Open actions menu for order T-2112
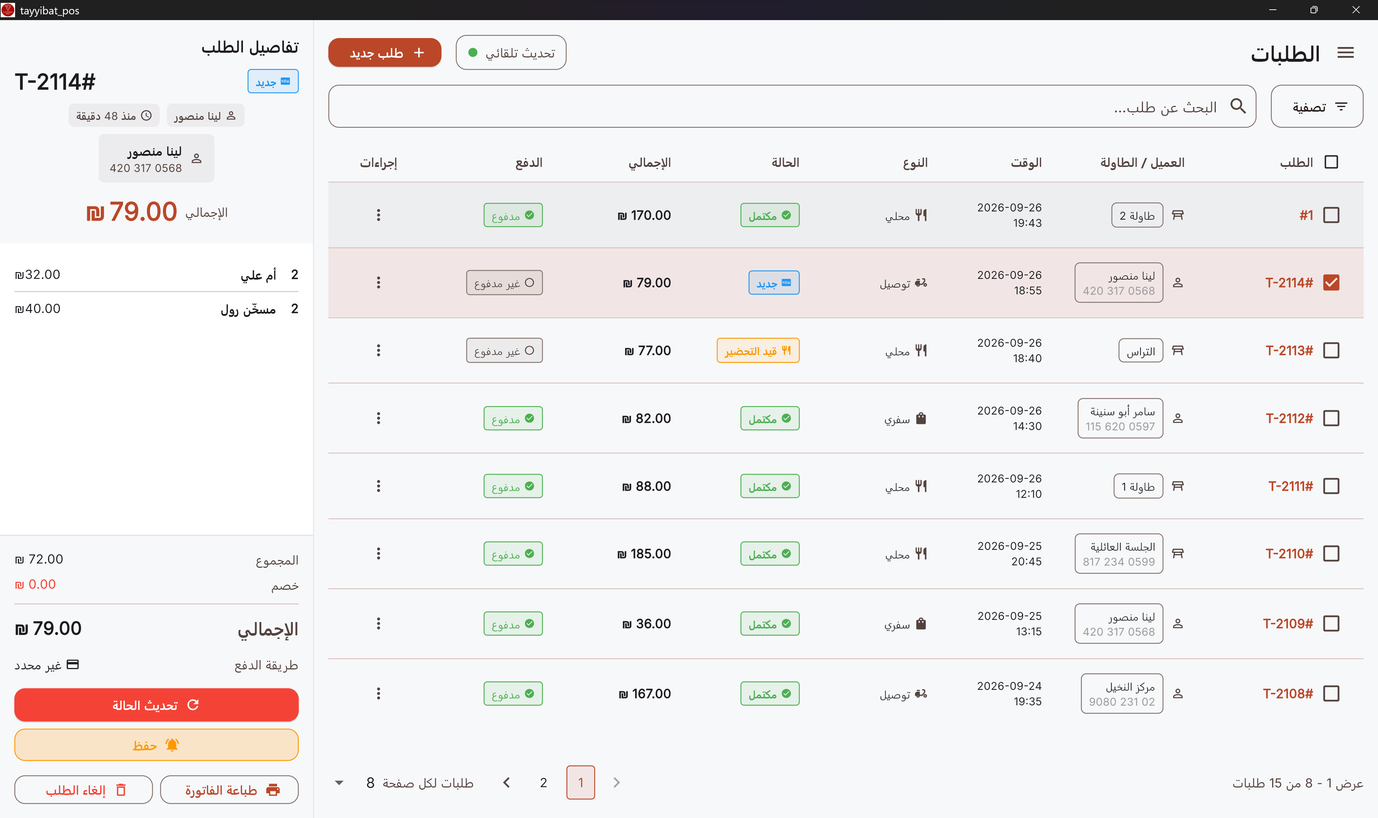The width and height of the screenshot is (1378, 818). pyautogui.click(x=378, y=418)
